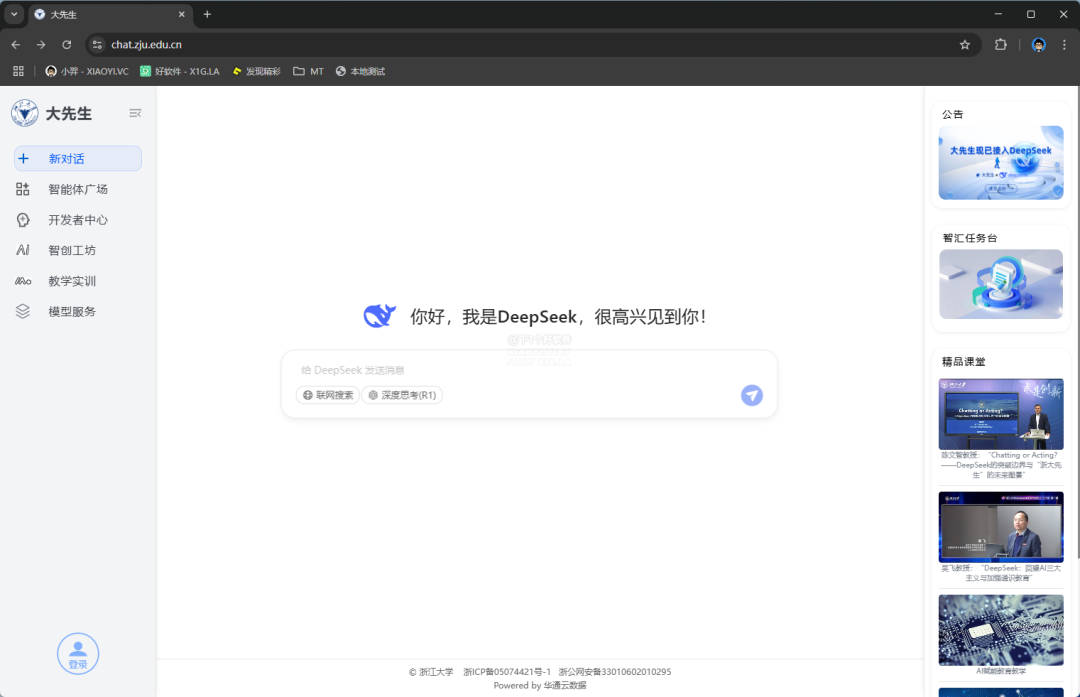
Task: Open the DeepSeek announcement banner thumbnail
Action: click(x=1000, y=161)
